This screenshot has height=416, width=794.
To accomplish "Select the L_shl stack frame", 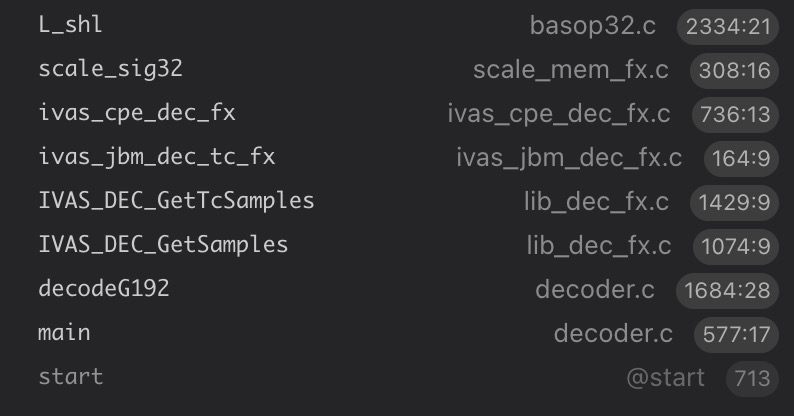I will (x=70, y=25).
